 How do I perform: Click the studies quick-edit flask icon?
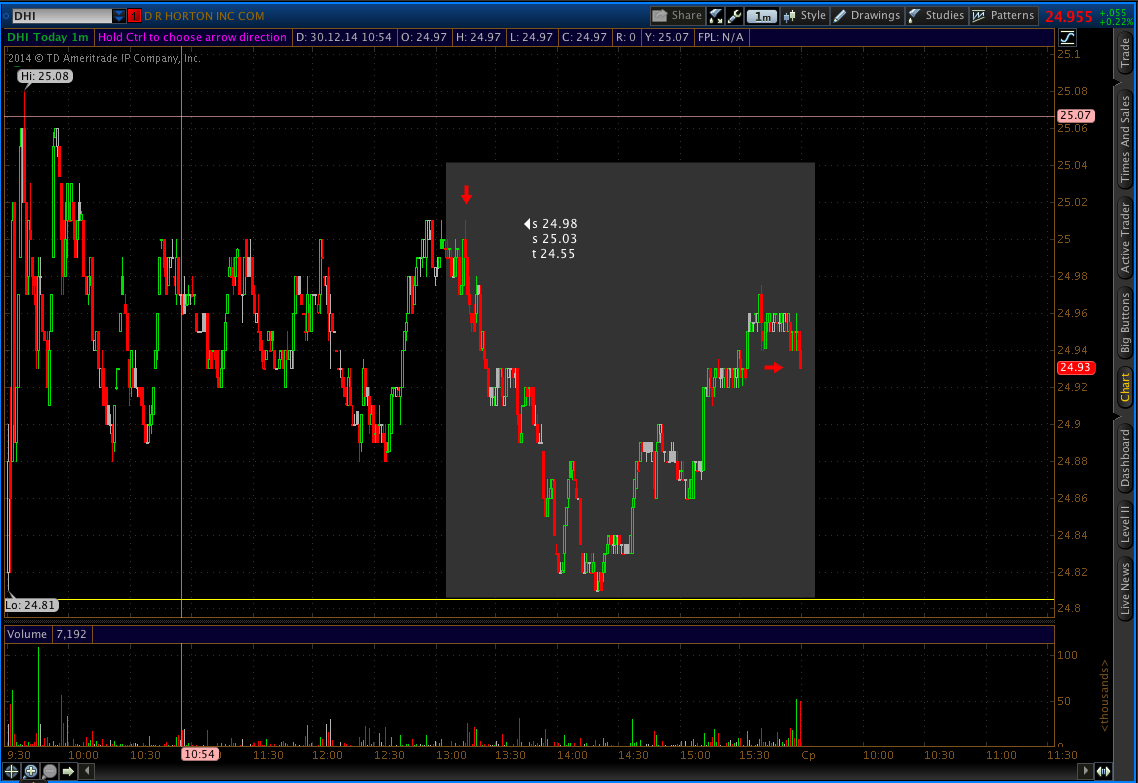coord(716,16)
